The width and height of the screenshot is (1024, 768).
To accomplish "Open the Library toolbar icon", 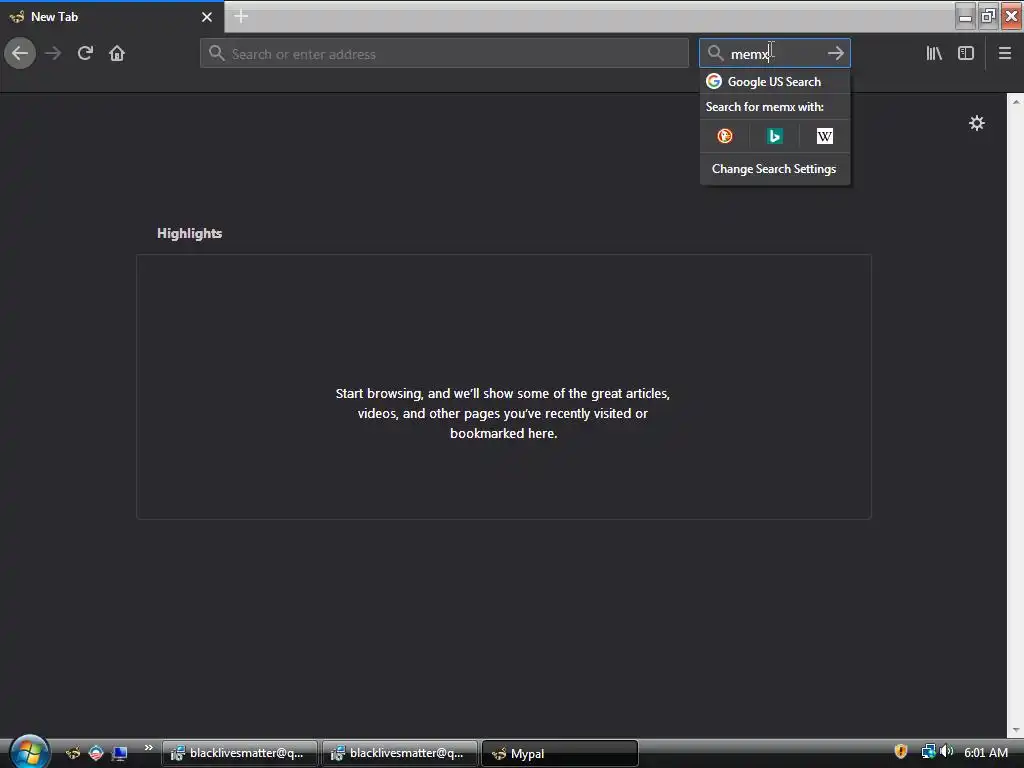I will coord(934,54).
